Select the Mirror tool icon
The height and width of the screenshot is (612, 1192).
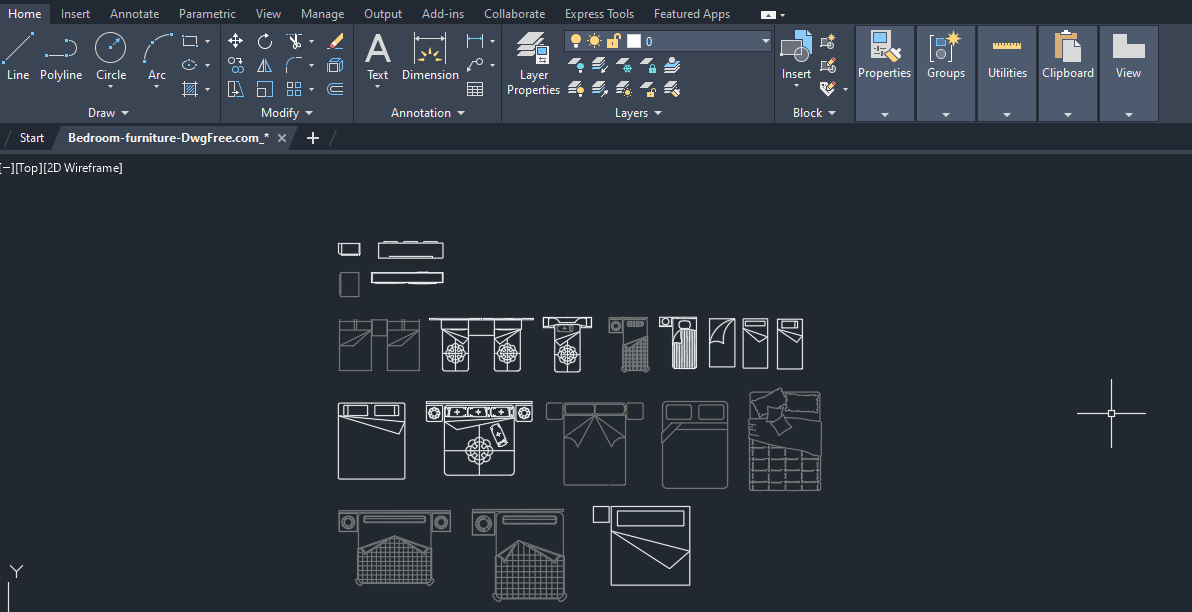point(265,65)
